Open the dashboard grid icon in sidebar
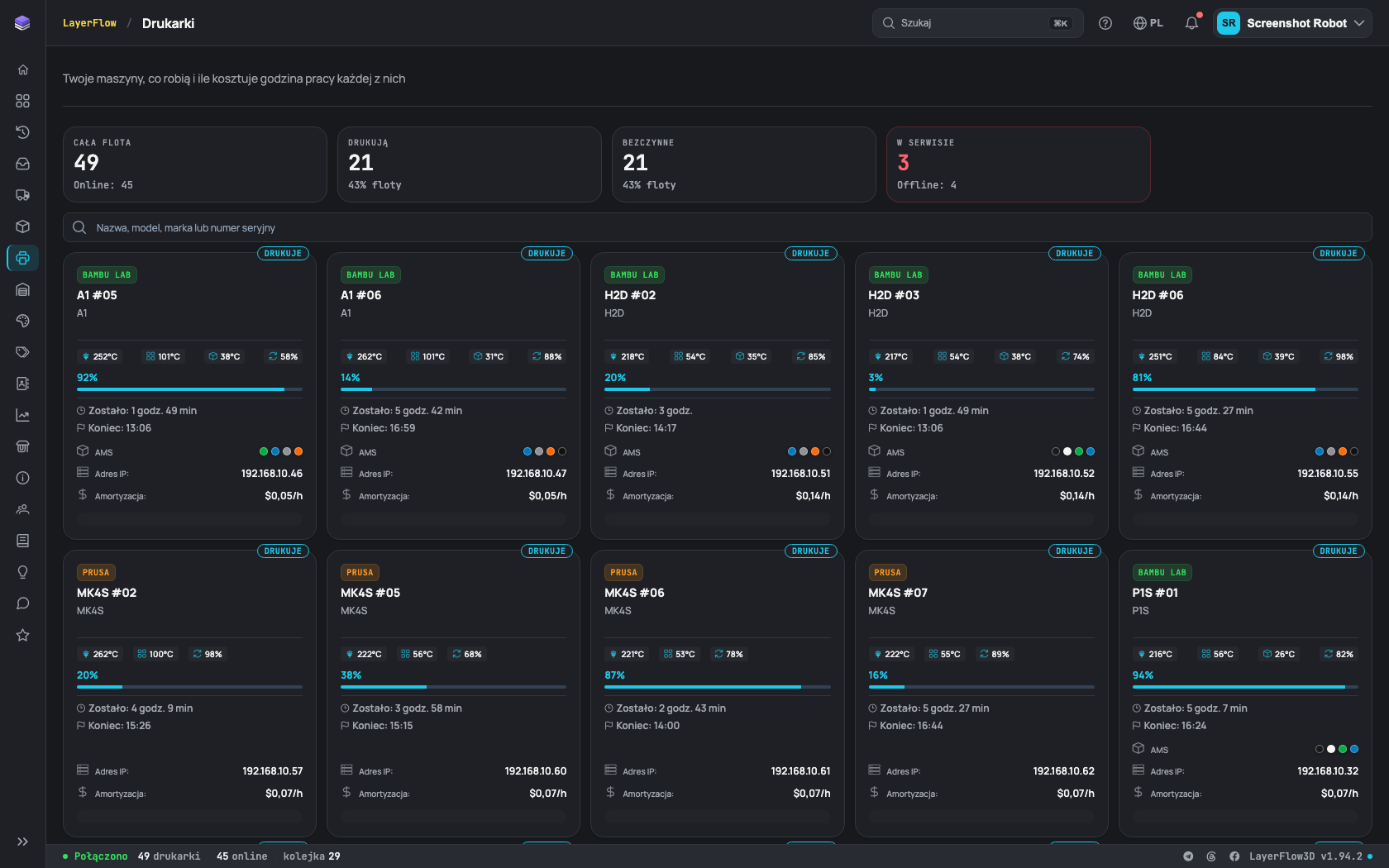Screen dimensions: 1389x868 click(x=22, y=101)
